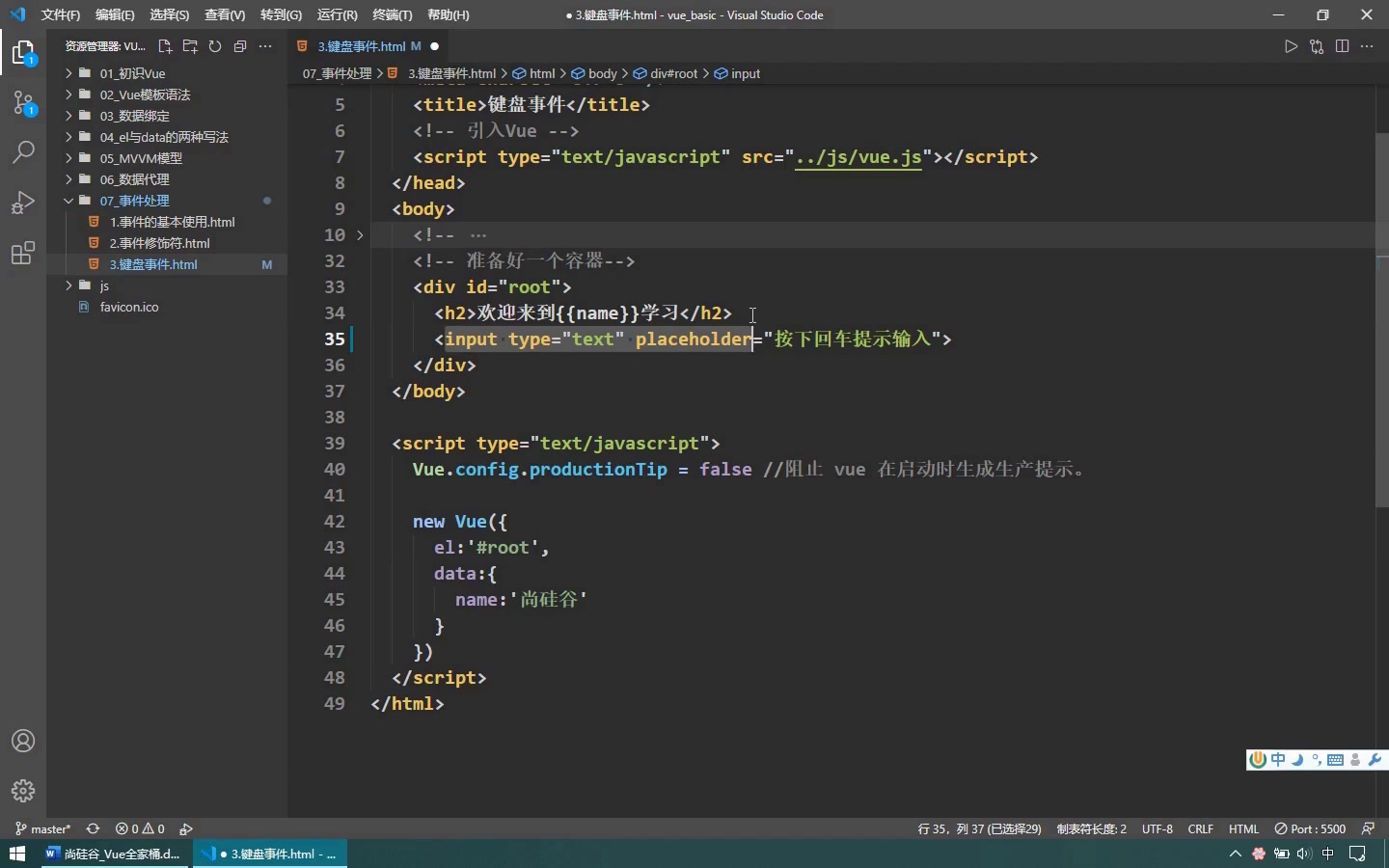Viewport: 1389px width, 868px height.
Task: Split the editor to the right
Action: tap(1342, 46)
